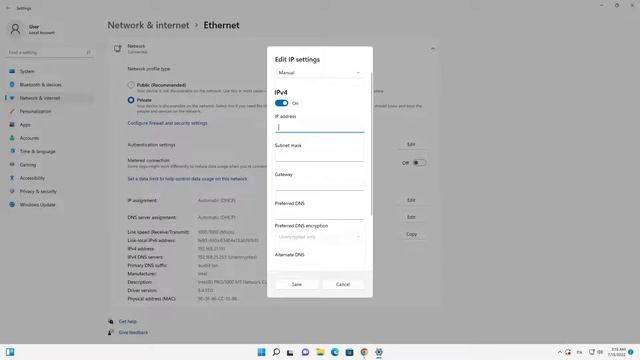640x360 pixels.
Task: Select Network & internet in the sidebar
Action: pyautogui.click(x=49, y=98)
